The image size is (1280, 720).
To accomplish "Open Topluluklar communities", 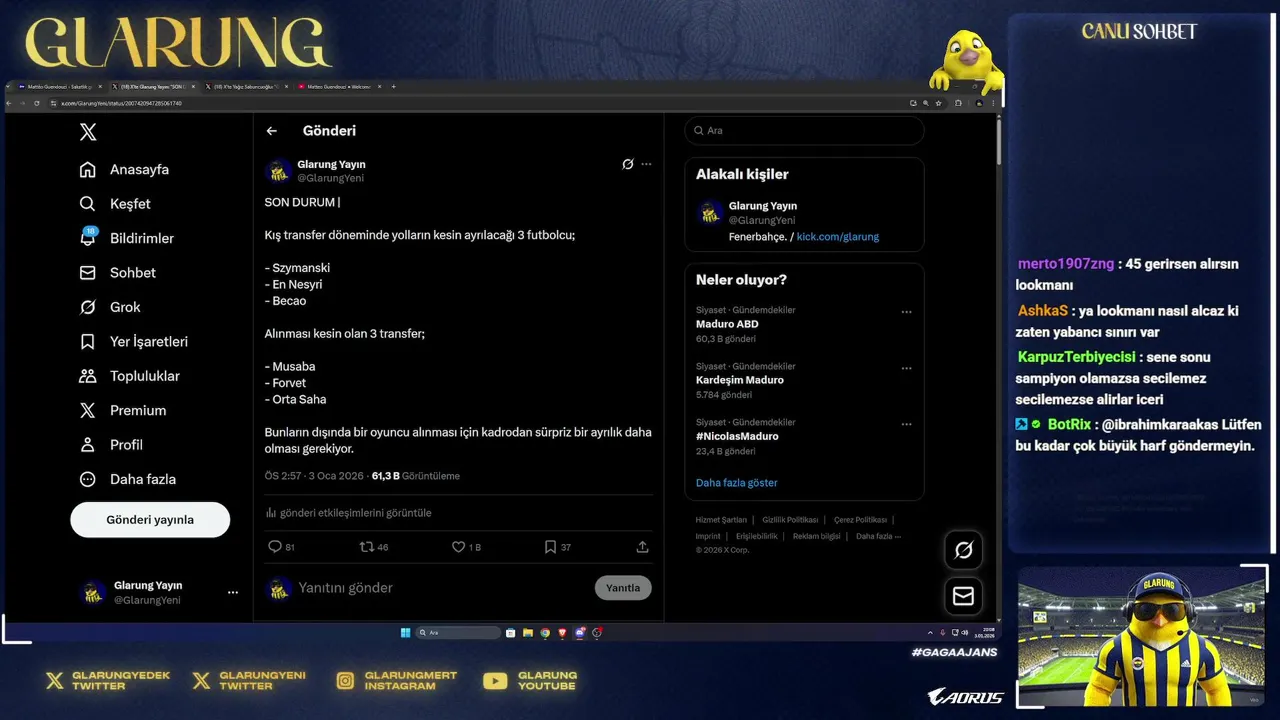I will click(x=130, y=376).
